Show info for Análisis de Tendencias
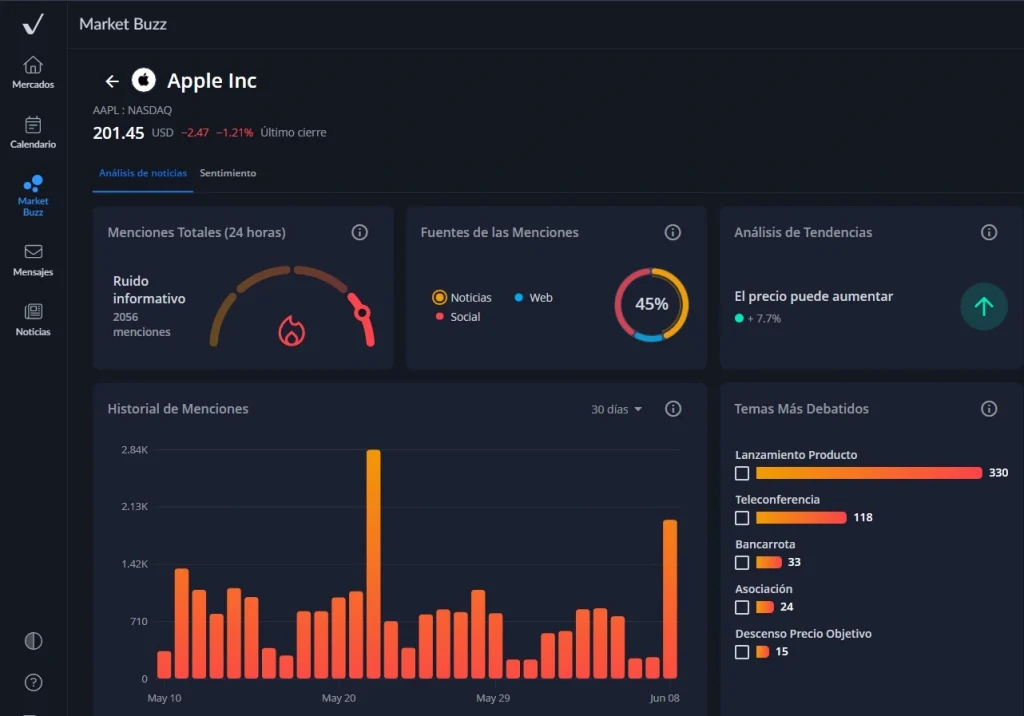Image resolution: width=1024 pixels, height=716 pixels. [989, 232]
